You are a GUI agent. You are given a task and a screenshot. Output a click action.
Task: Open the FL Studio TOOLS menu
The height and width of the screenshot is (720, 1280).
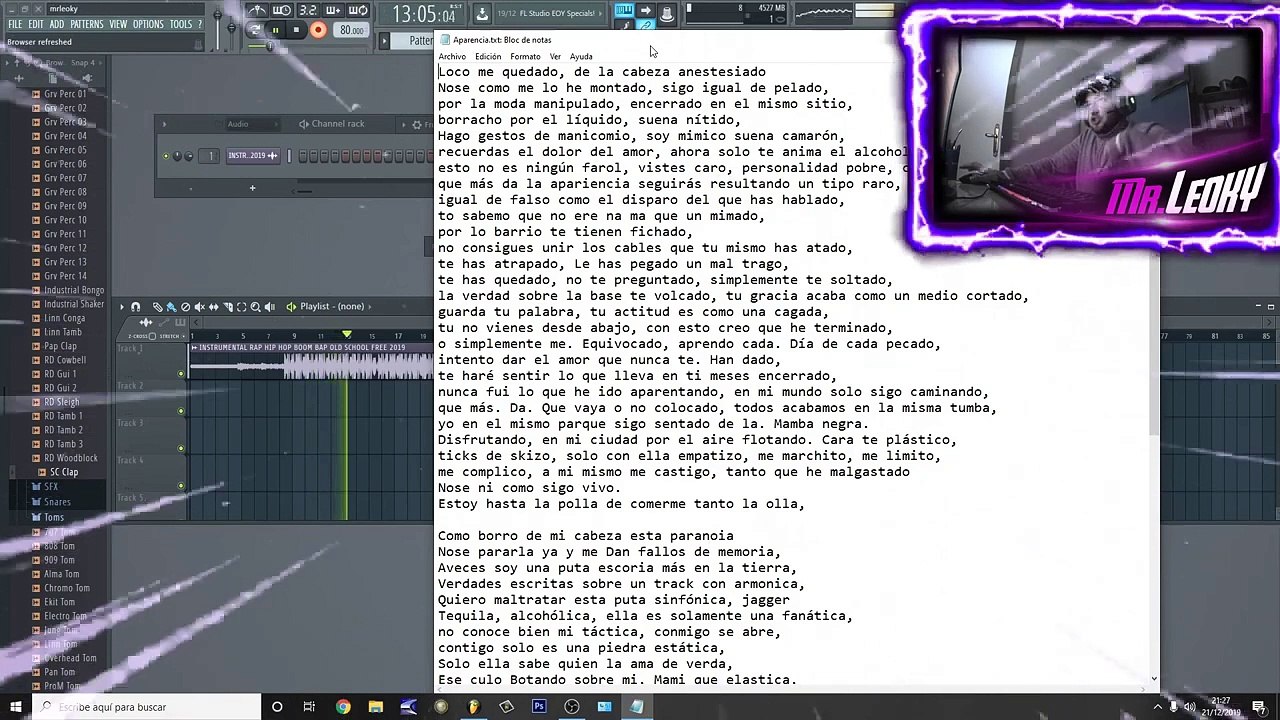click(180, 24)
